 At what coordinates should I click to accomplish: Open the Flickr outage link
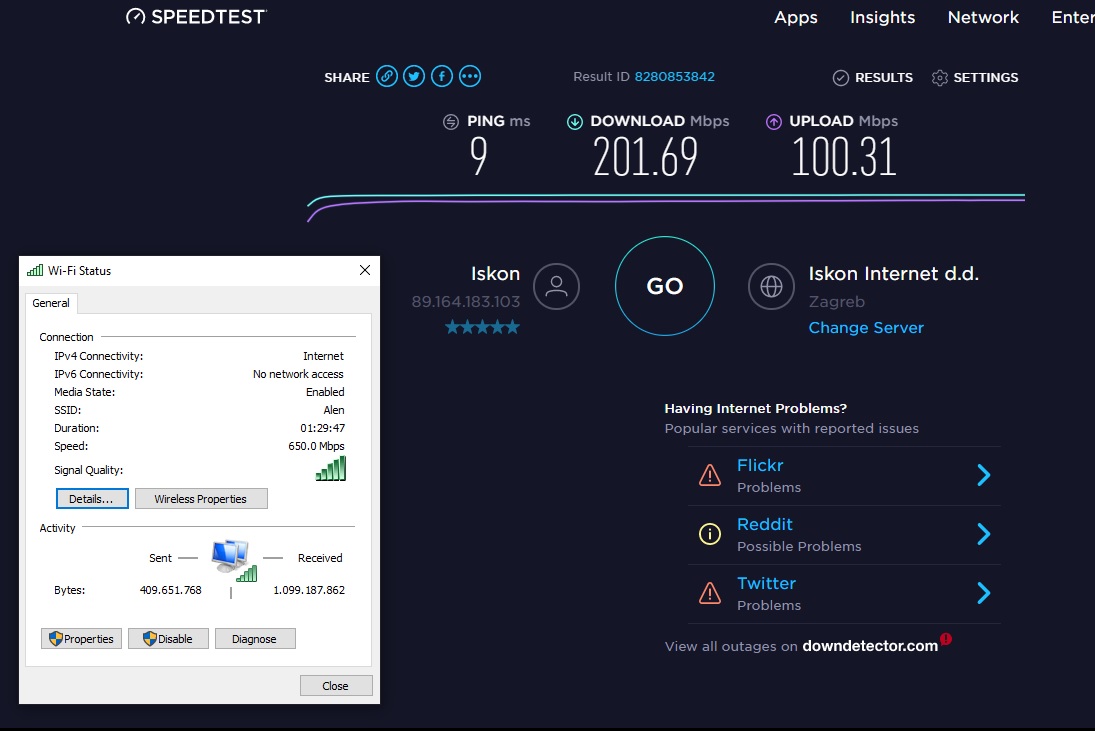coord(760,465)
